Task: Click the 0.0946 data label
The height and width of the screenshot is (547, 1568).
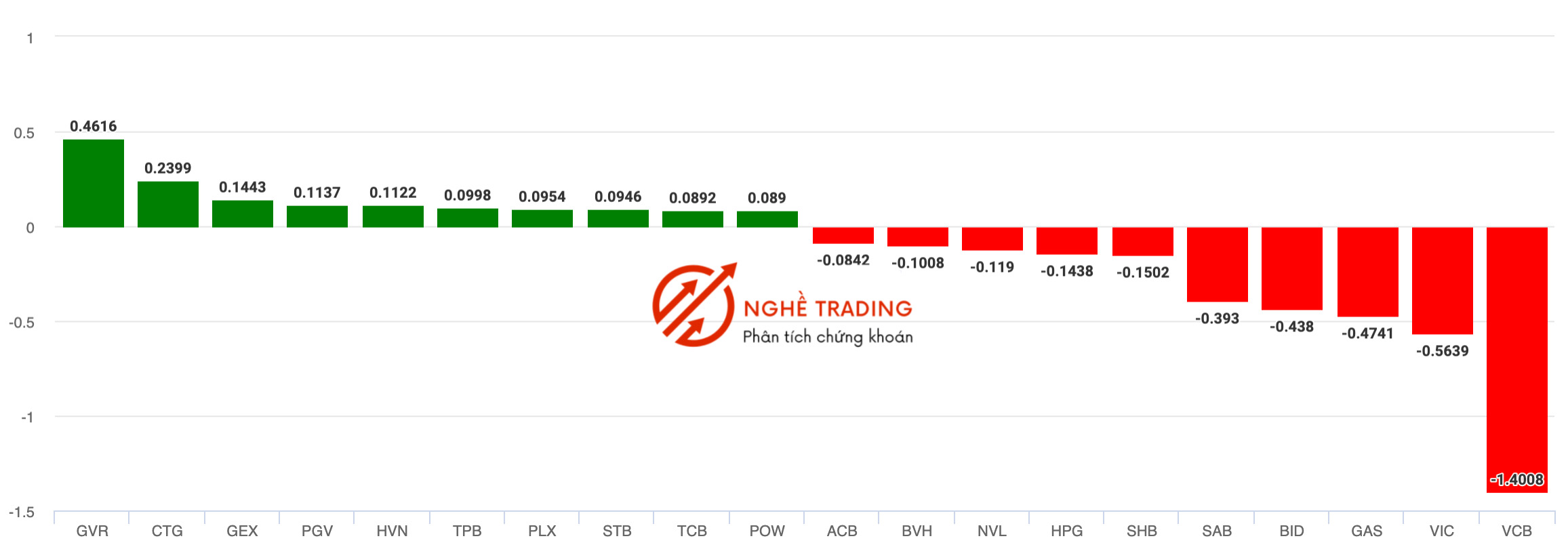Action: (618, 197)
